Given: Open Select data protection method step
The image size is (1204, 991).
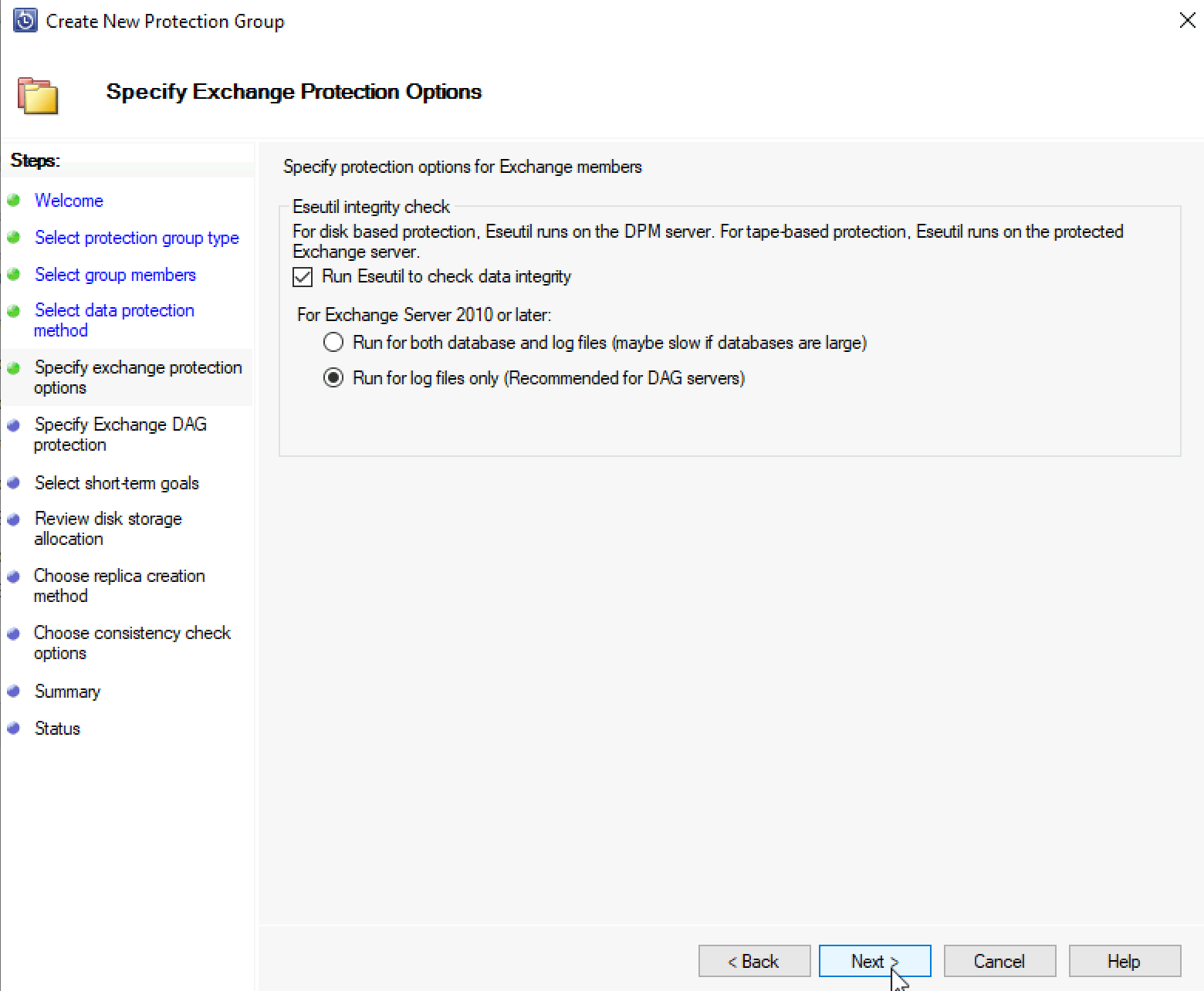Looking at the screenshot, I should point(114,320).
